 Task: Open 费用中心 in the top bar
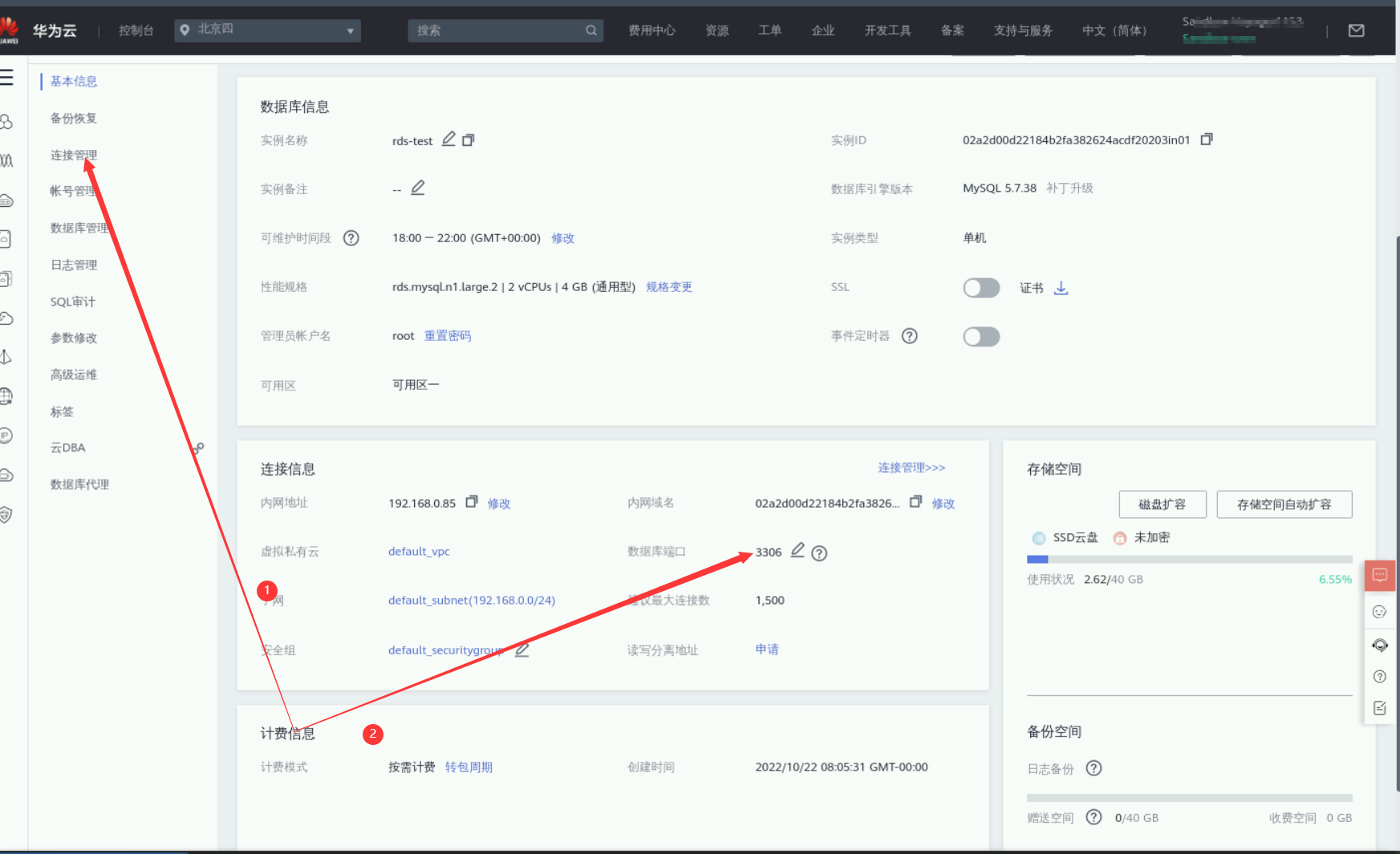[x=651, y=30]
